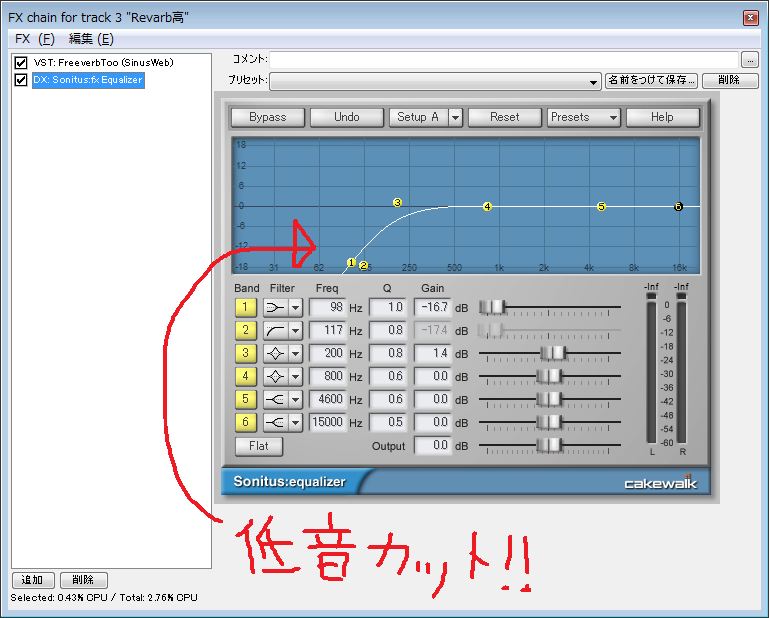Toggle VST FreeverbToo effect checkbox

[21, 63]
